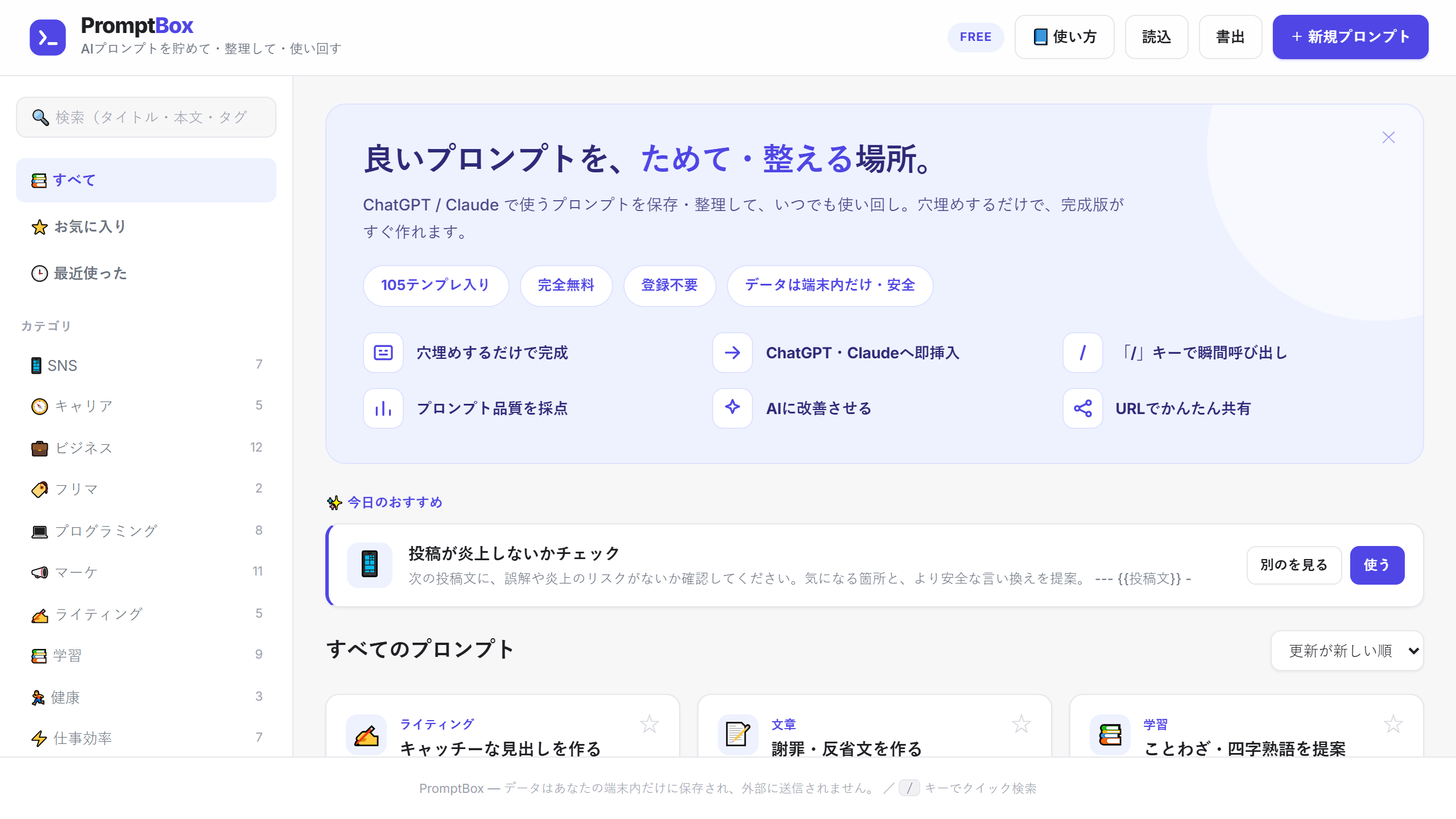Viewport: 1456px width, 819px height.
Task: Click the ライティング tag on first card
Action: pyautogui.click(x=437, y=725)
